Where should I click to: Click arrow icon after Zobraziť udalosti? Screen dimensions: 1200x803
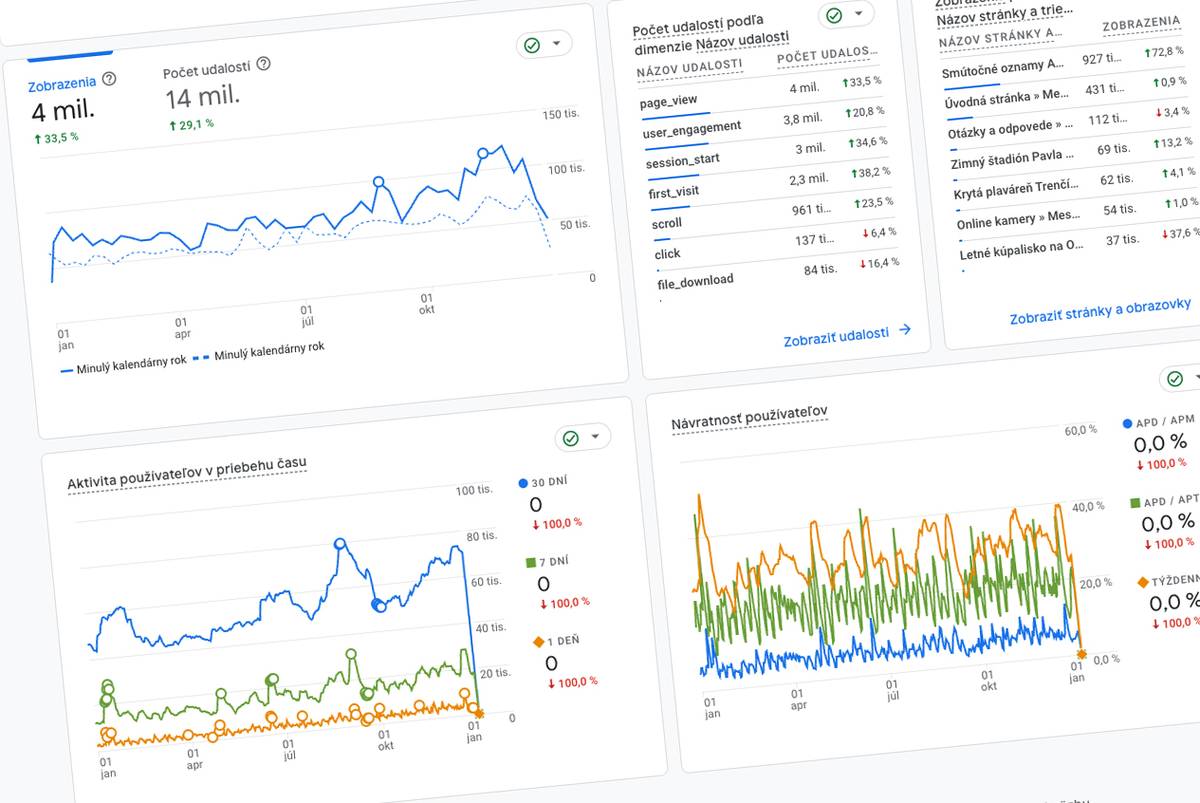[x=905, y=329]
